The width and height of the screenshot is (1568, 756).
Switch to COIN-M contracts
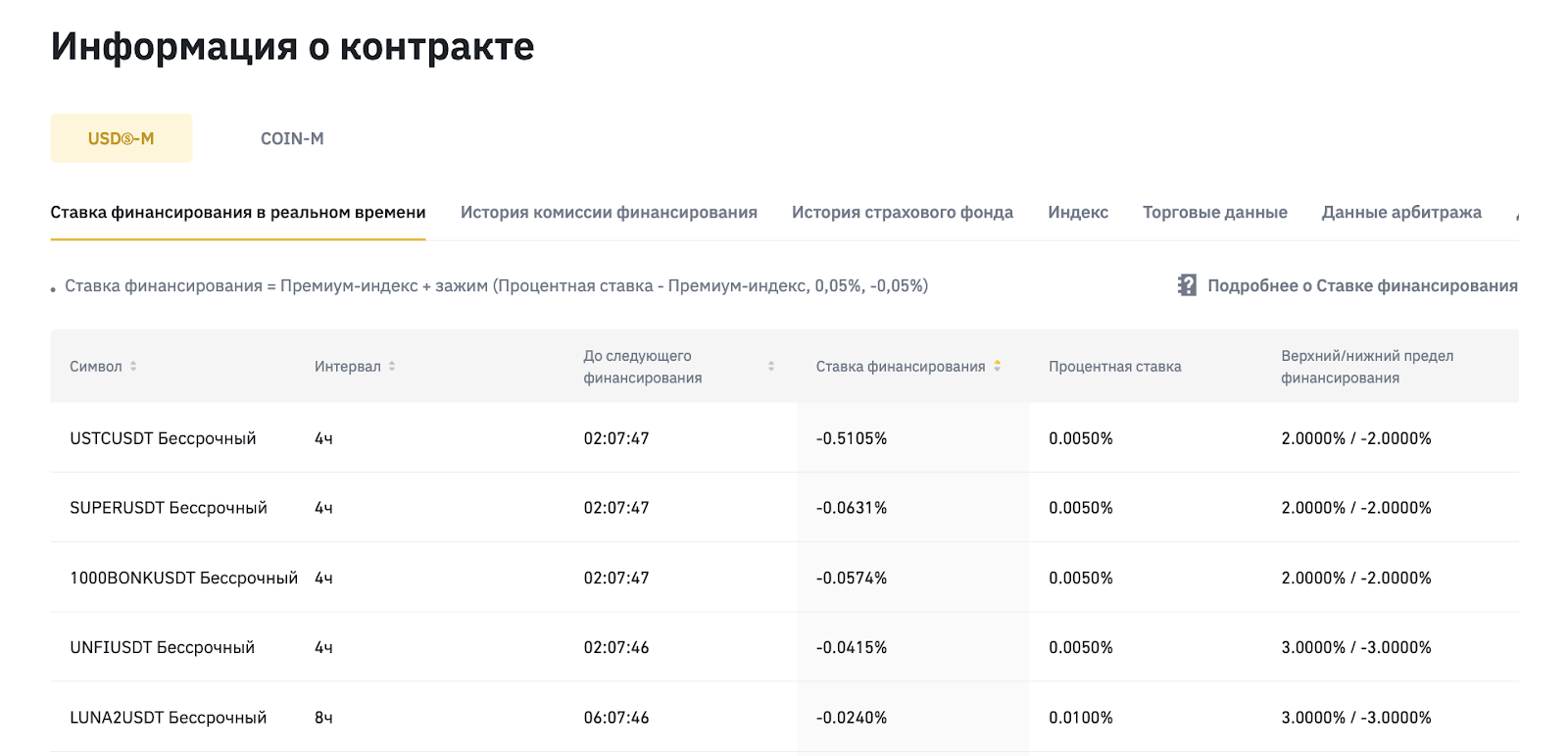pyautogui.click(x=292, y=138)
